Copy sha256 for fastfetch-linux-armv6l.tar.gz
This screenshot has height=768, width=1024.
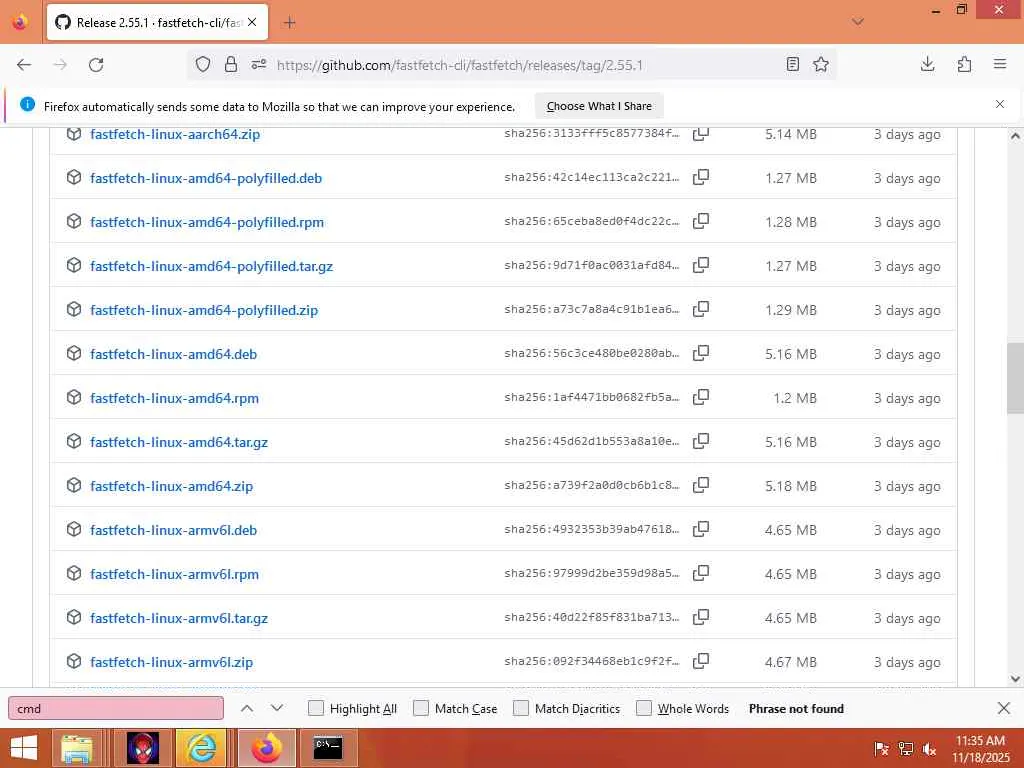(x=701, y=617)
